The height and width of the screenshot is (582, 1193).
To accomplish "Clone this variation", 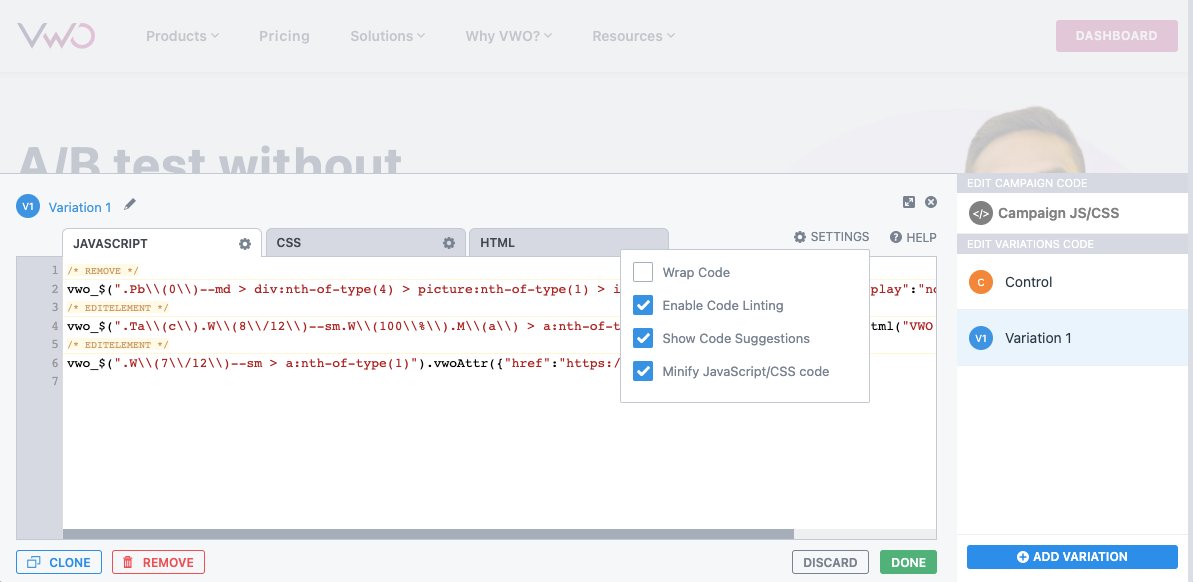I will point(59,562).
